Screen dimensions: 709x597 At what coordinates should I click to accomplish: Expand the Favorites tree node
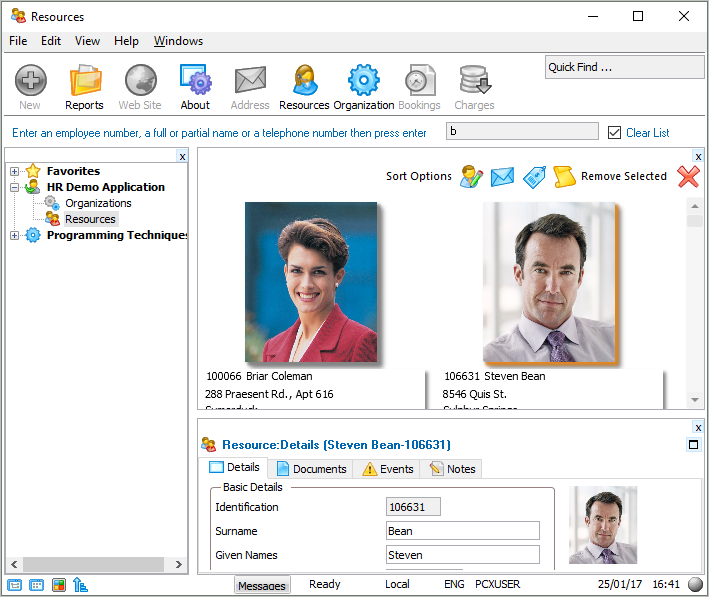click(14, 171)
